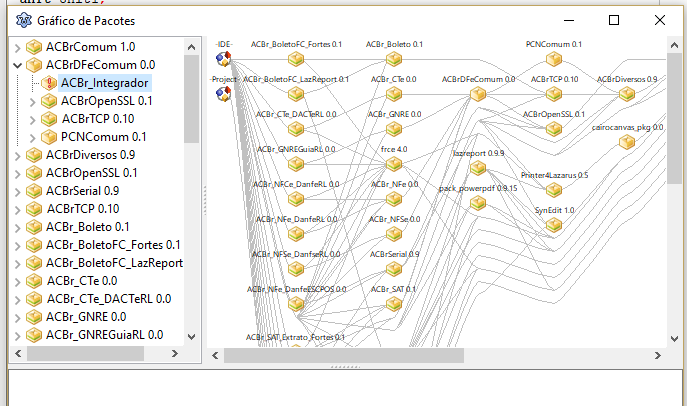Click the -IDE- node icon in graph

point(223,59)
